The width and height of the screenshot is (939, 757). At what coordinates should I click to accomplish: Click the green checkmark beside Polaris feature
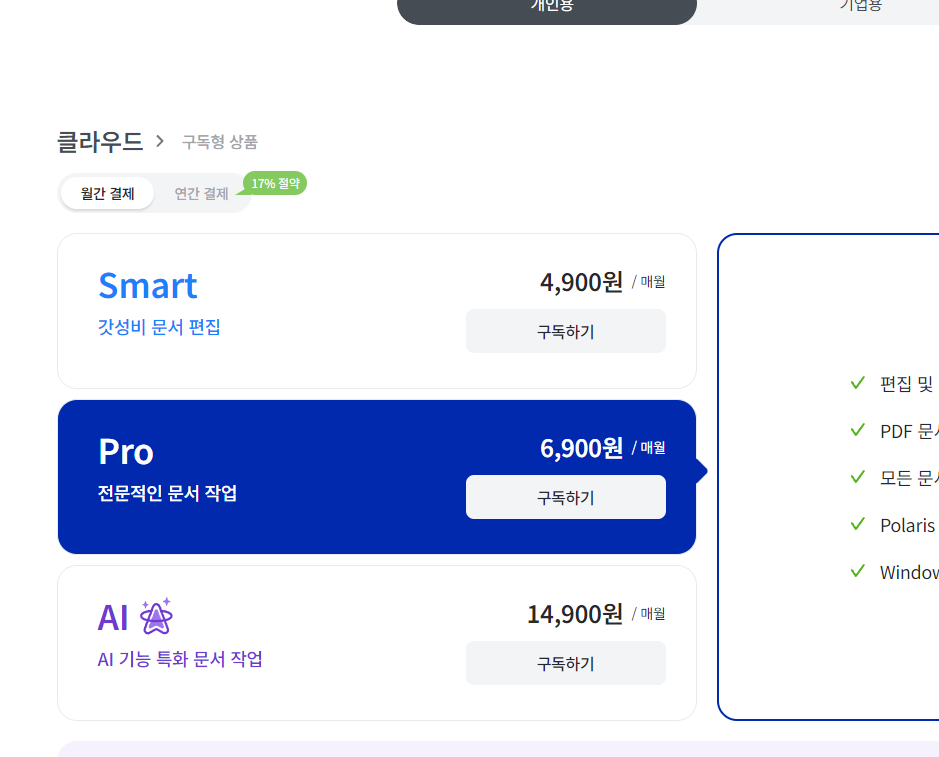(x=857, y=524)
